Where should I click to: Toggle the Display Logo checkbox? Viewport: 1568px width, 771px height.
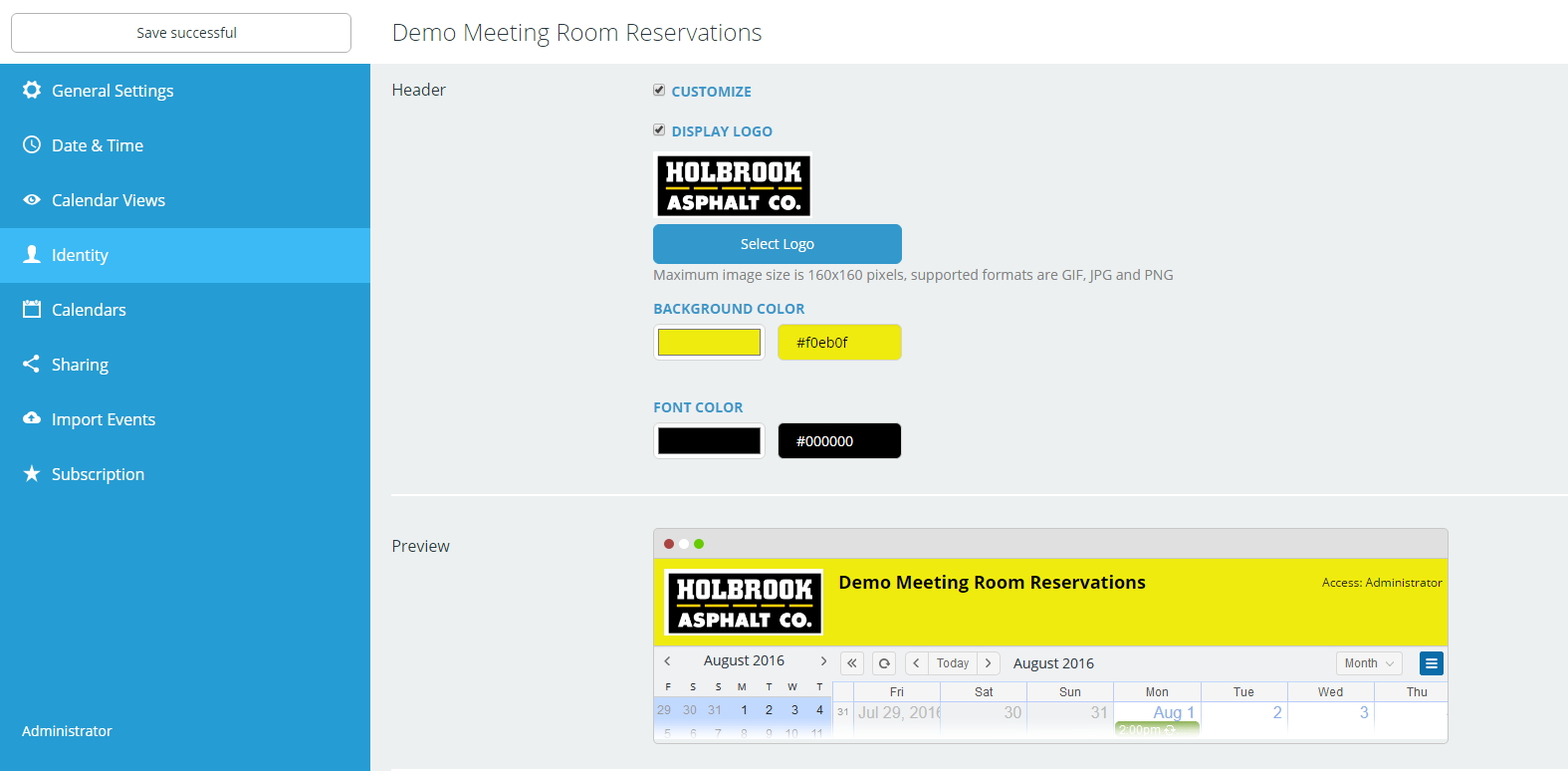coord(659,130)
